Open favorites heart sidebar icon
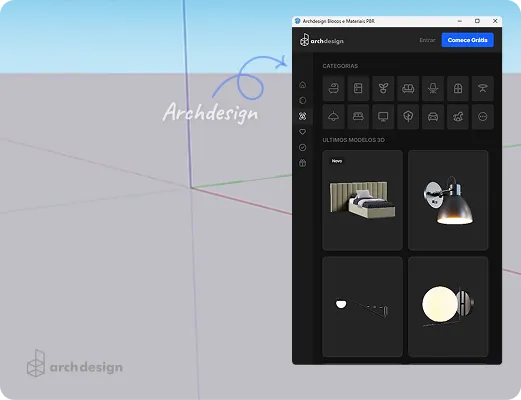Image resolution: width=521 pixels, height=400 pixels. click(x=302, y=132)
